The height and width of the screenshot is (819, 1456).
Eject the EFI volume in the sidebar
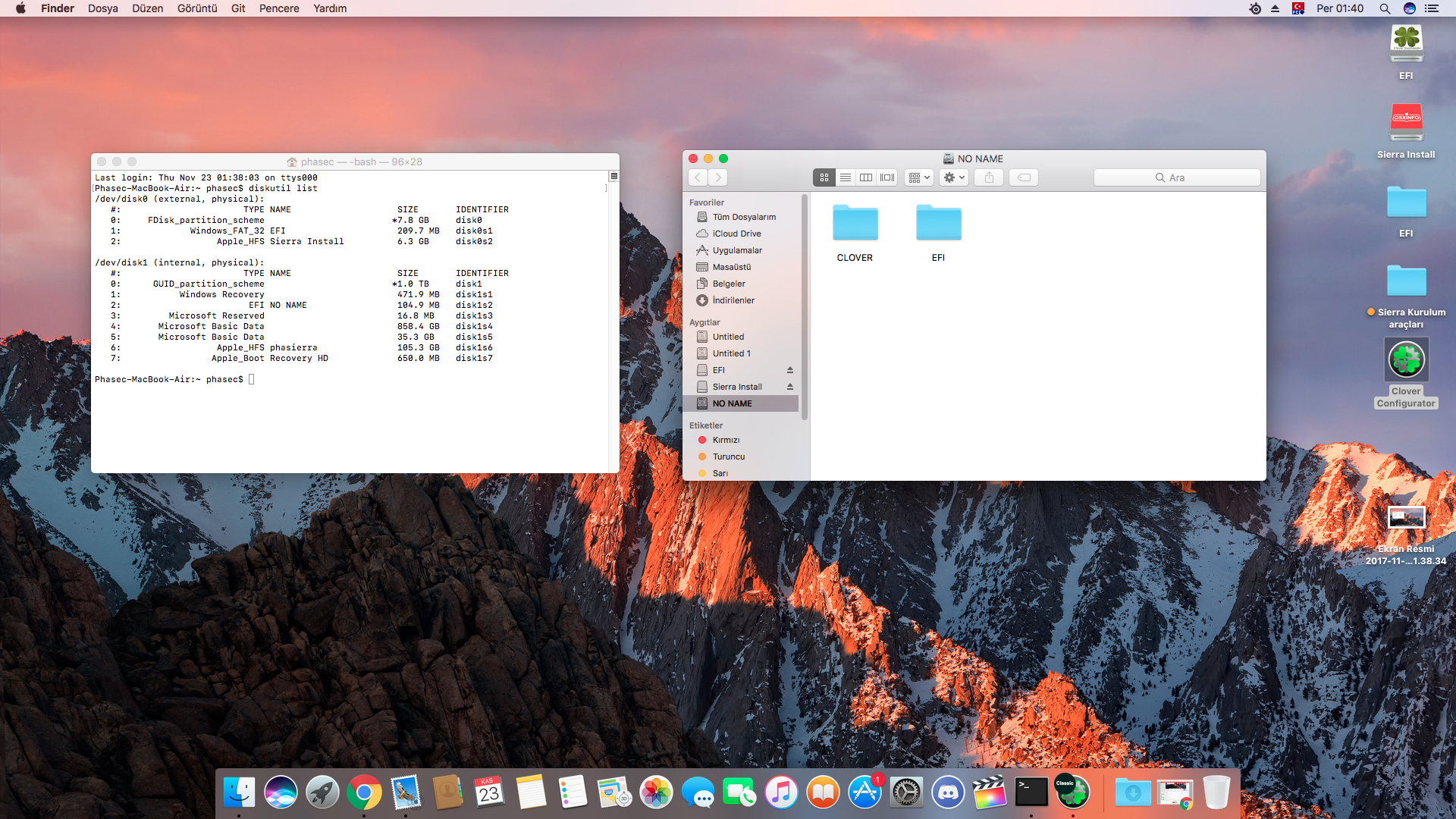[790, 370]
